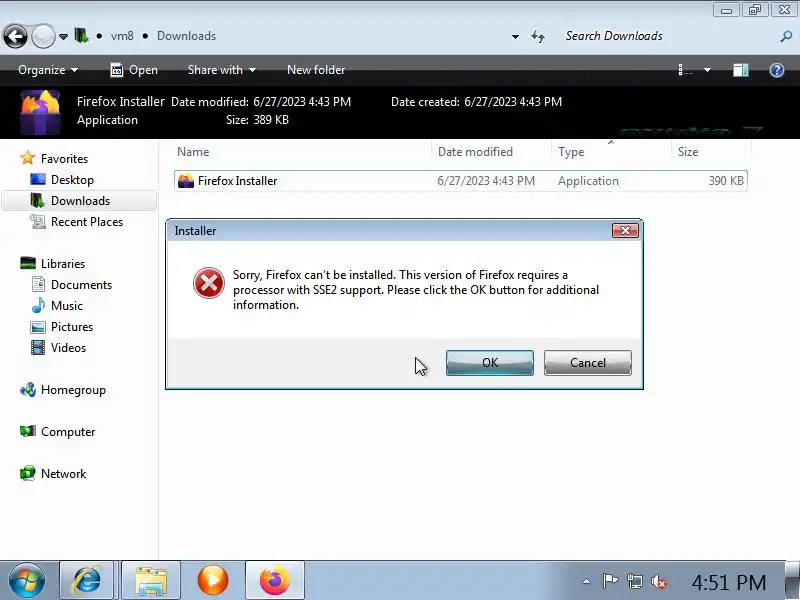Image resolution: width=800 pixels, height=600 pixels.
Task: Open Action Center flag icon
Action: [x=610, y=581]
